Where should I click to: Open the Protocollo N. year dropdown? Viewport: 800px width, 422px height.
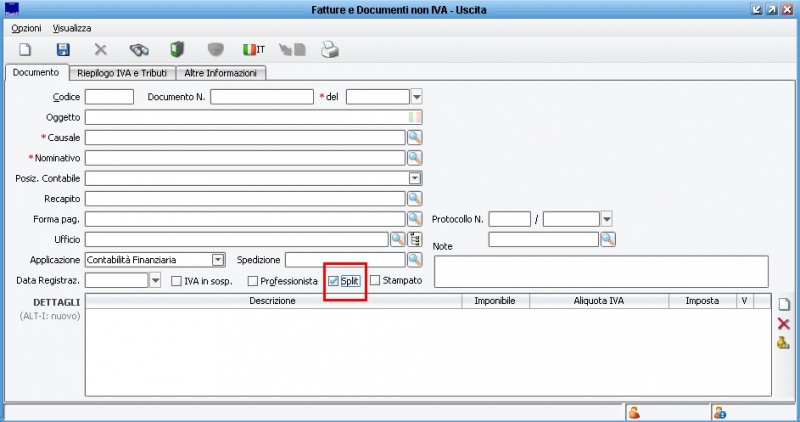(x=607, y=219)
